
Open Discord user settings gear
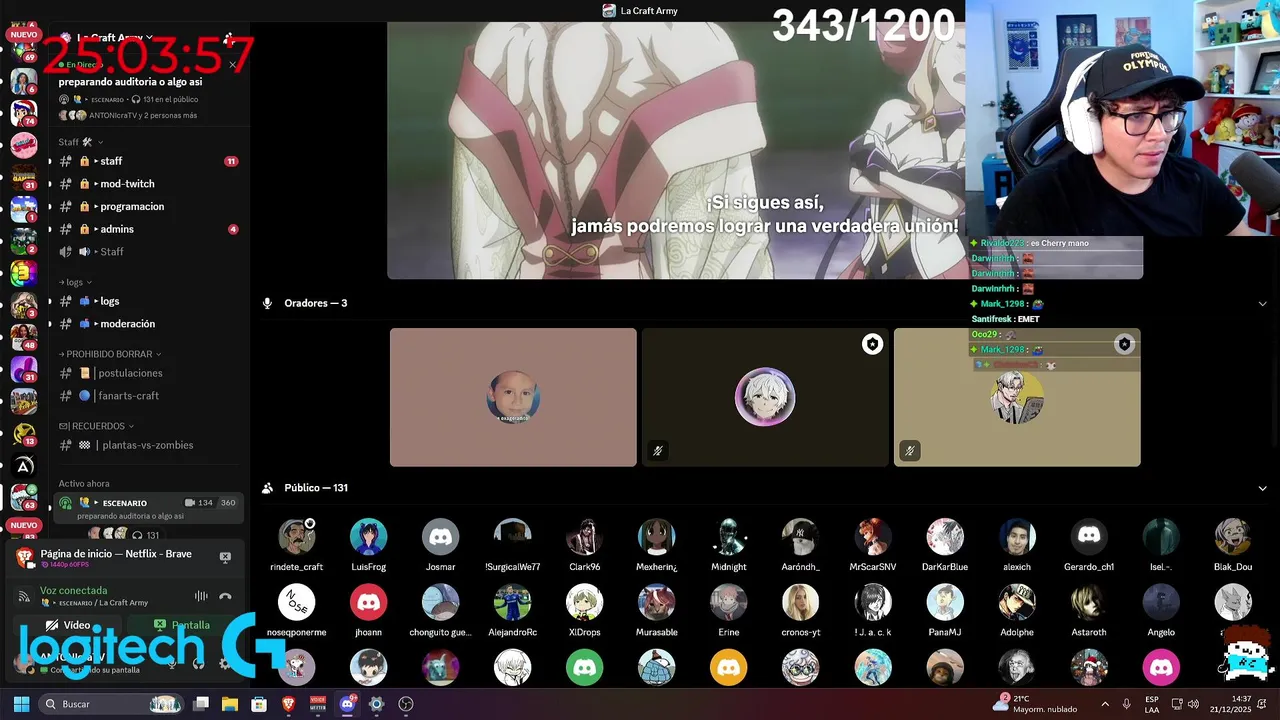pyautogui.click(x=224, y=663)
